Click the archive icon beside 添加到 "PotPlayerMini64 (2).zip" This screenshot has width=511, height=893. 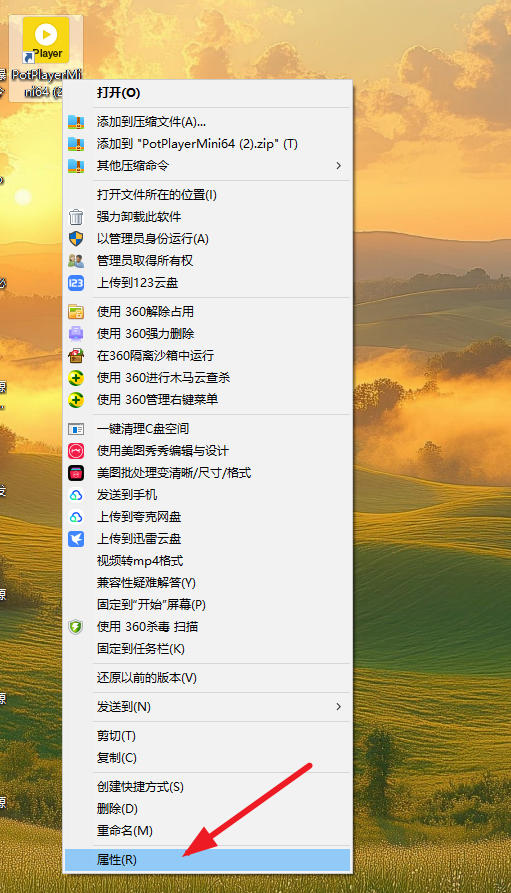pyautogui.click(x=76, y=144)
